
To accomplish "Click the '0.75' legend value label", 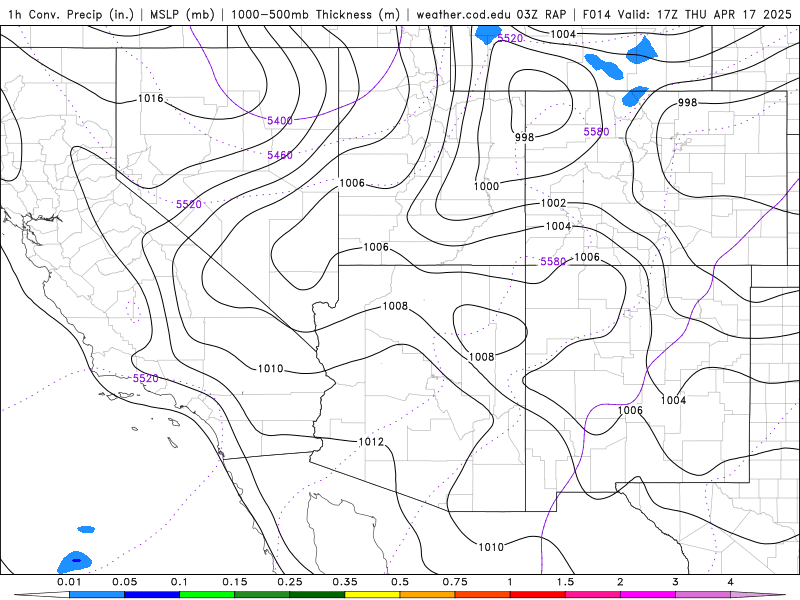I will click(x=455, y=582).
